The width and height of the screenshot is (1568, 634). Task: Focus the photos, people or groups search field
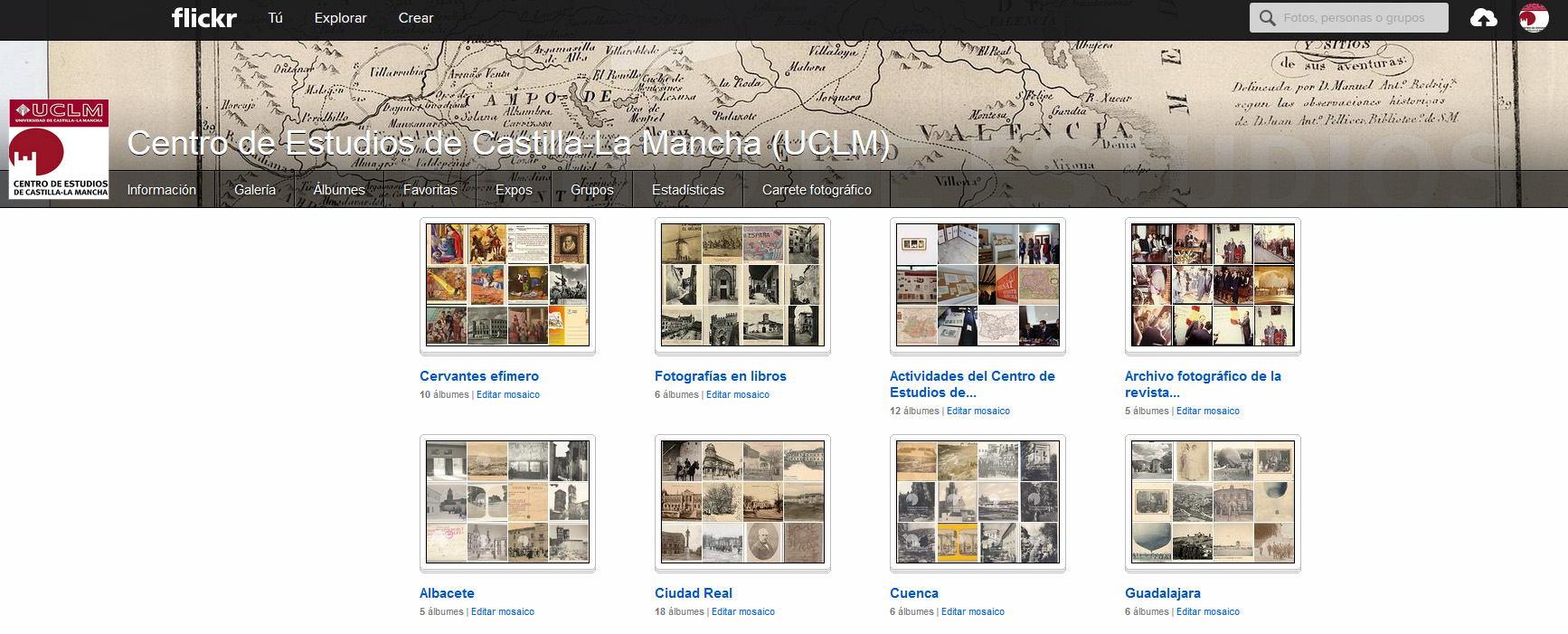[x=1349, y=18]
